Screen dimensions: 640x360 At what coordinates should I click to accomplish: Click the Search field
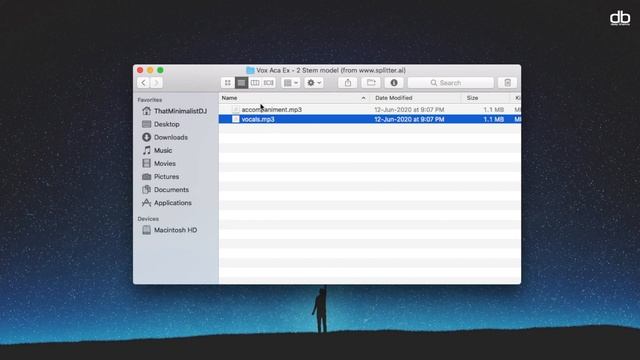(451, 83)
